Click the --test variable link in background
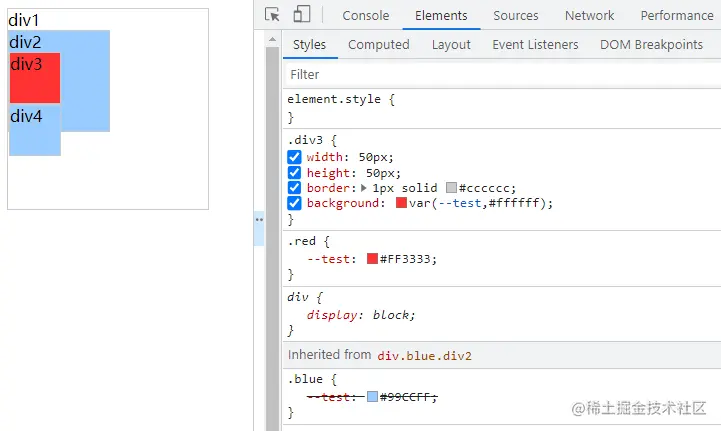This screenshot has height=431, width=721. coord(460,203)
